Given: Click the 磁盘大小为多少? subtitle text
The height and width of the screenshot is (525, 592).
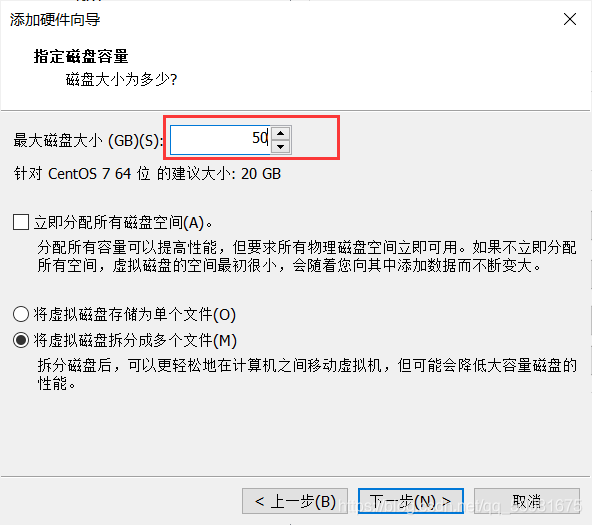Looking at the screenshot, I should tap(122, 80).
